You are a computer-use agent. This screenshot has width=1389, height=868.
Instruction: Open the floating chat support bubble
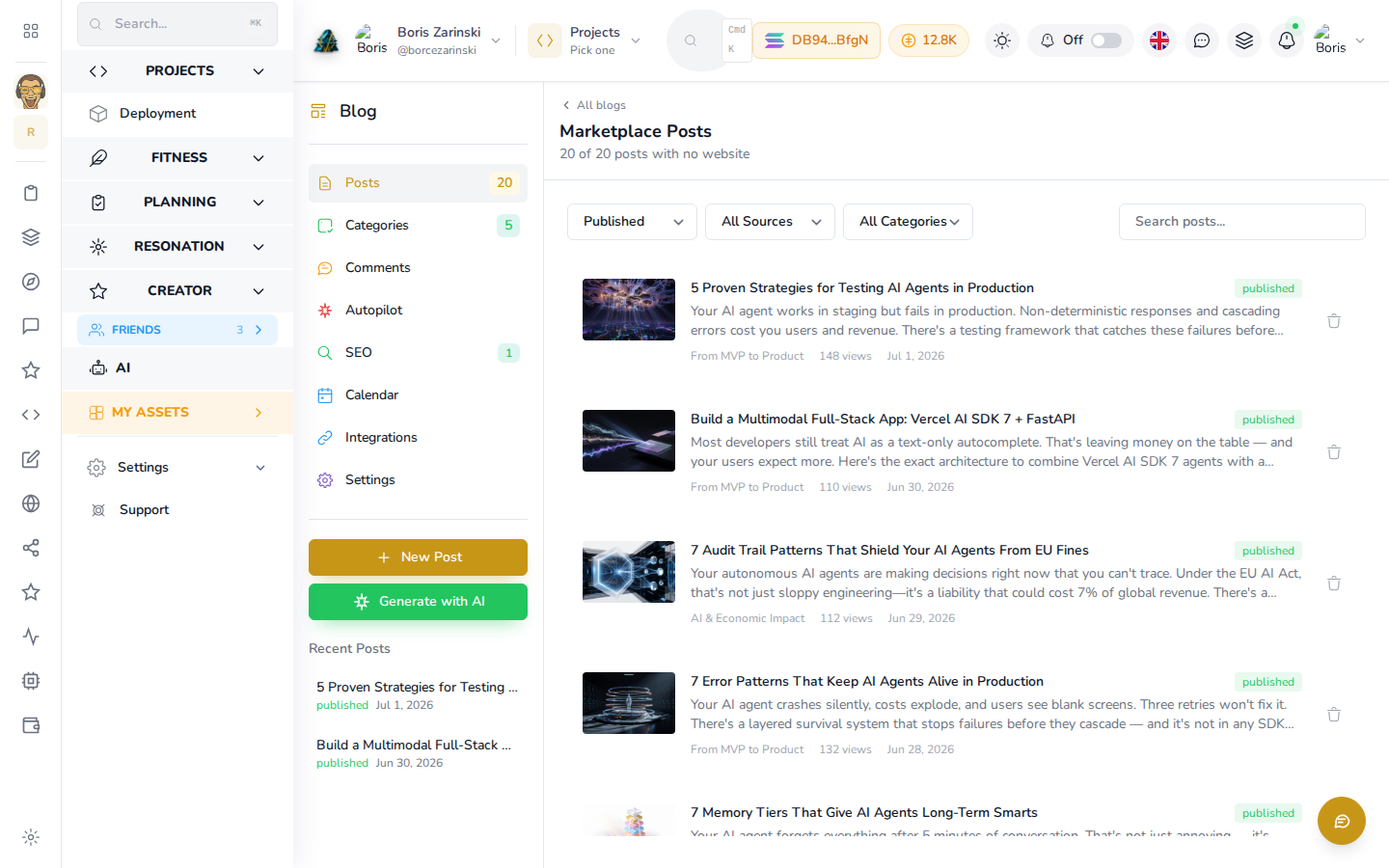[1342, 821]
